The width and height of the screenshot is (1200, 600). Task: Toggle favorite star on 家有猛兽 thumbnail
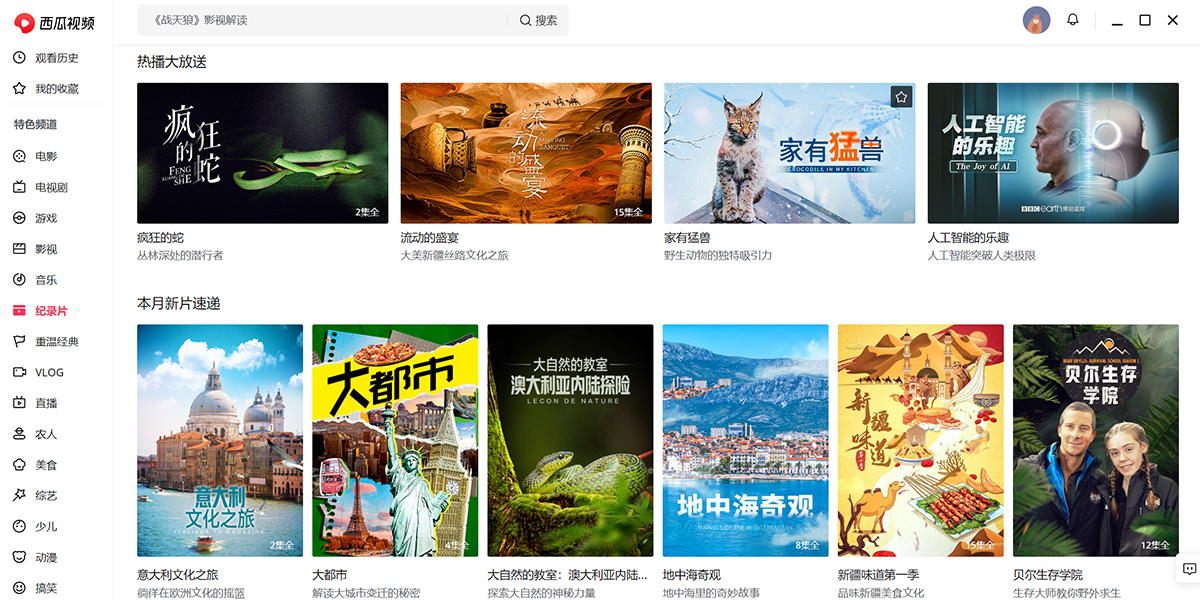click(901, 97)
